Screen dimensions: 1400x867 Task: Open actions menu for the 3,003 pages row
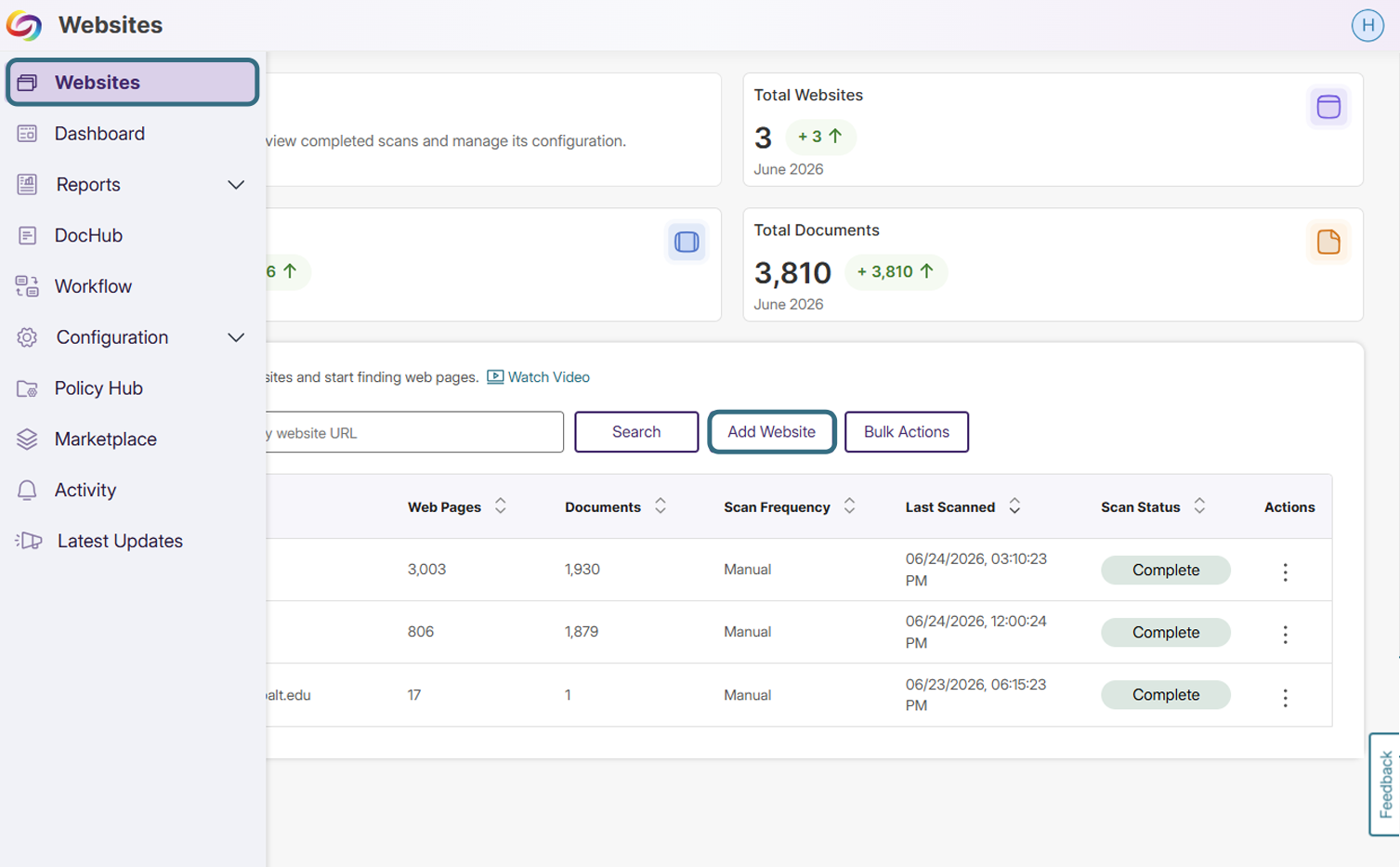point(1285,571)
